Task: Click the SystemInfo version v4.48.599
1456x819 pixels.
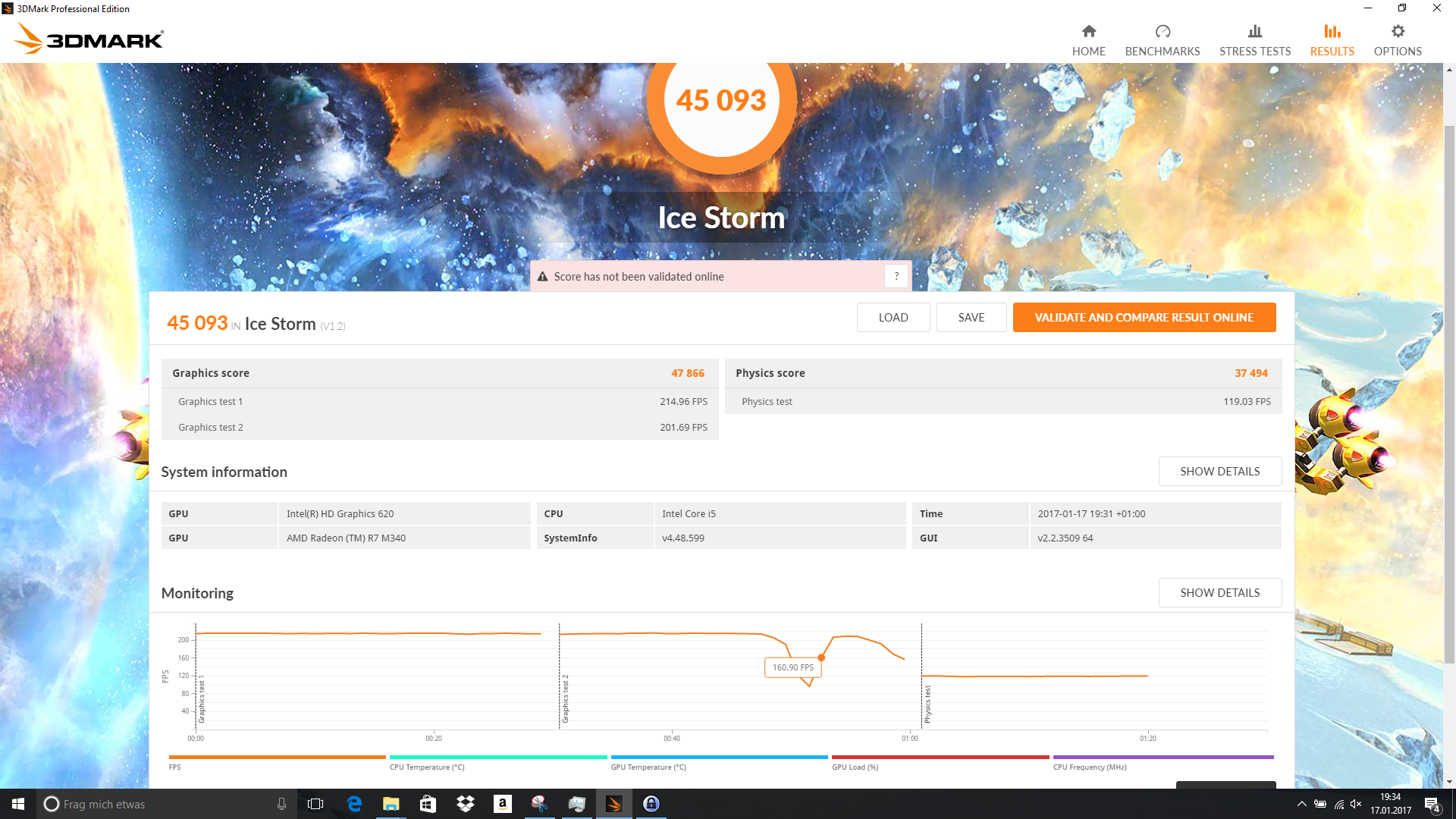Action: [x=780, y=538]
